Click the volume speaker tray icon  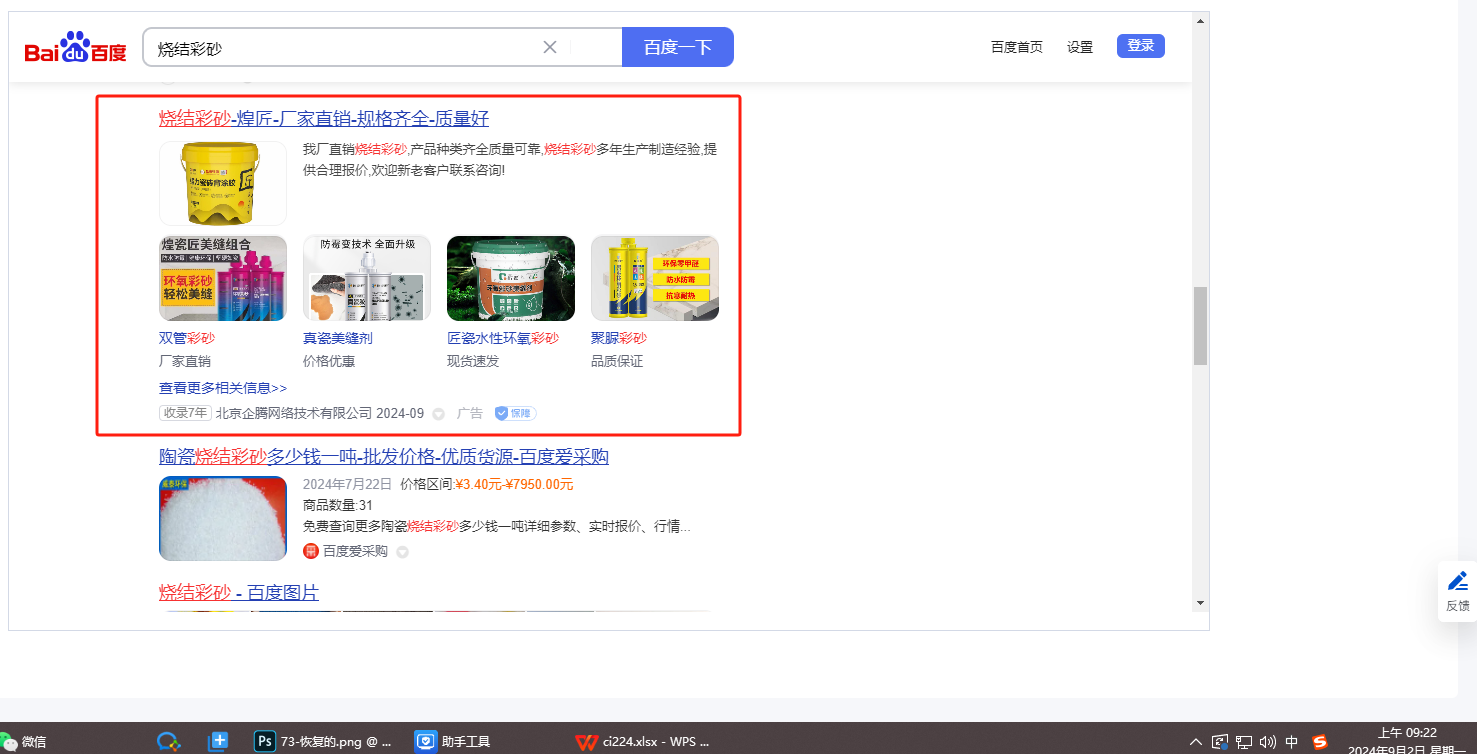pyautogui.click(x=1268, y=742)
